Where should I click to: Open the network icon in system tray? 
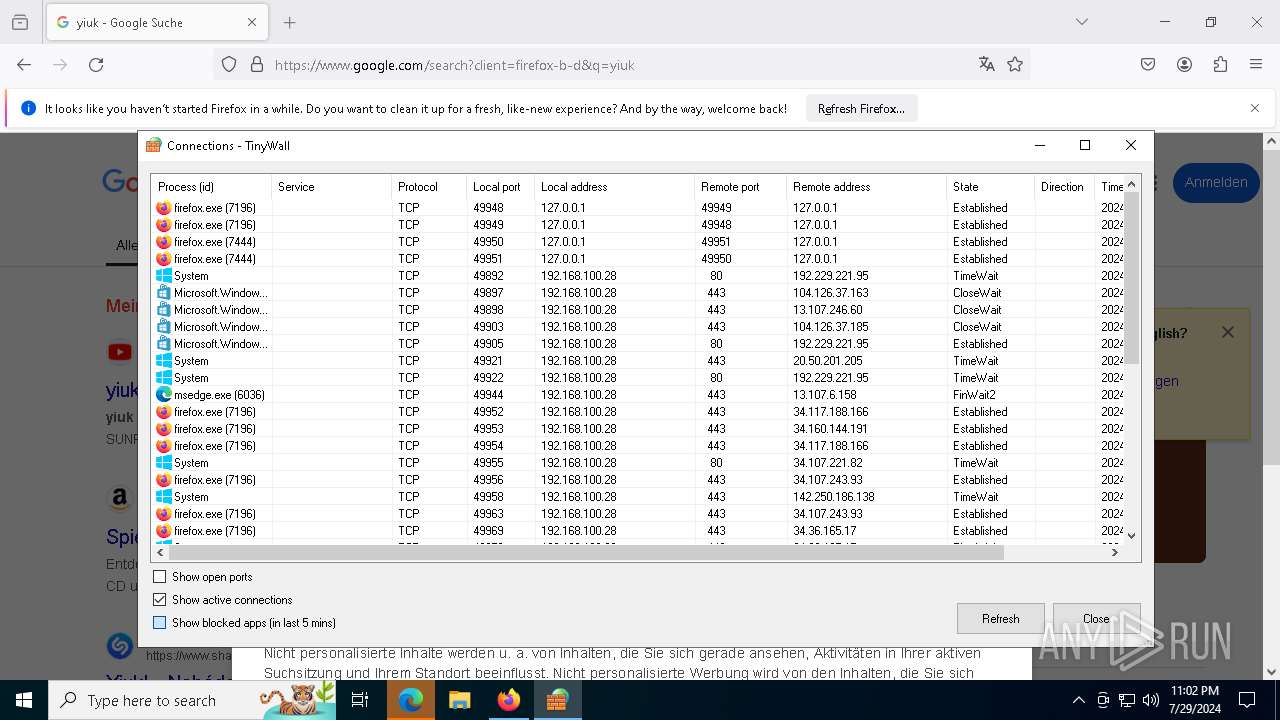tap(1127, 700)
